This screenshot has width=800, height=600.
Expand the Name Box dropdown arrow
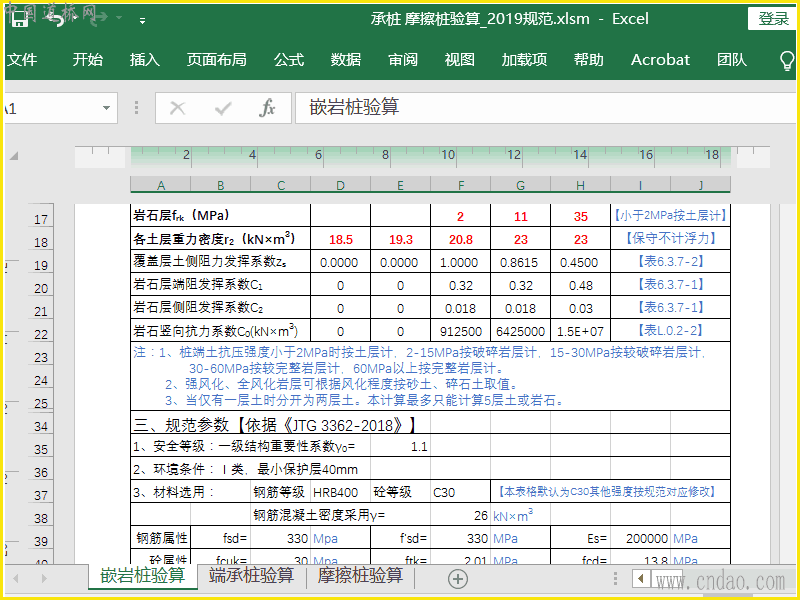[107, 108]
